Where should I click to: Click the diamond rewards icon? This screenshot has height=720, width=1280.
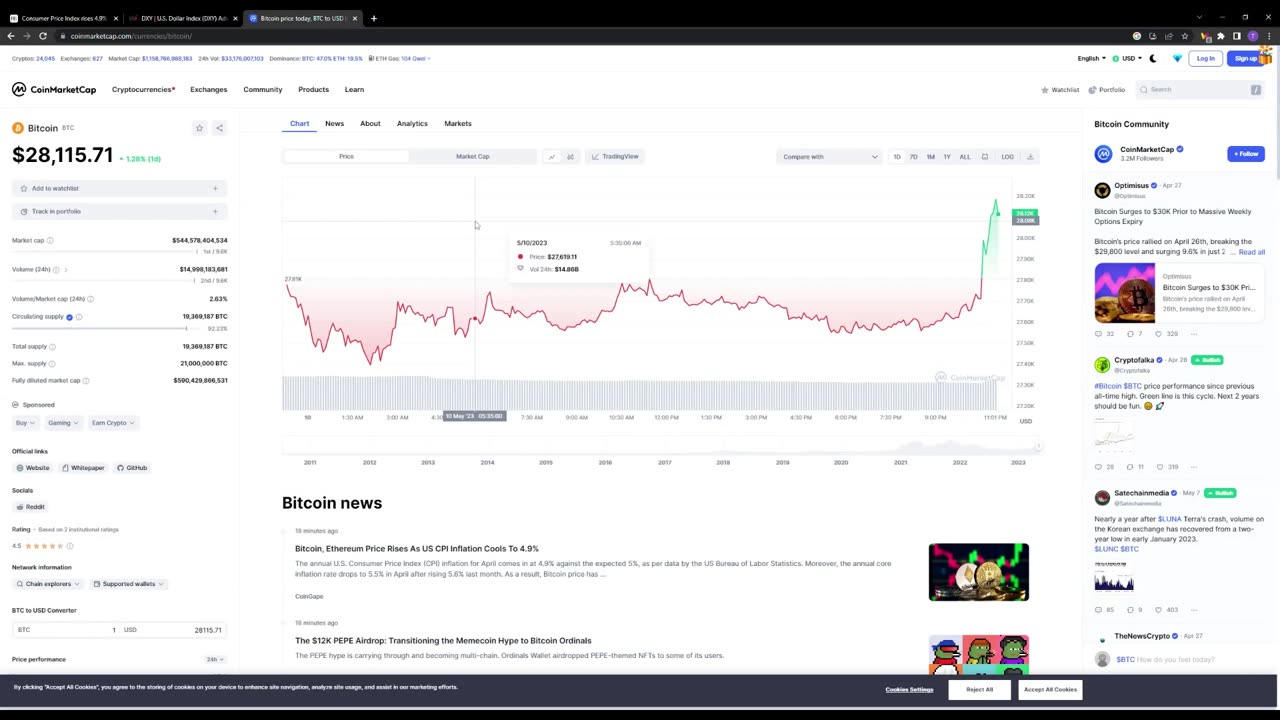pyautogui.click(x=1177, y=58)
